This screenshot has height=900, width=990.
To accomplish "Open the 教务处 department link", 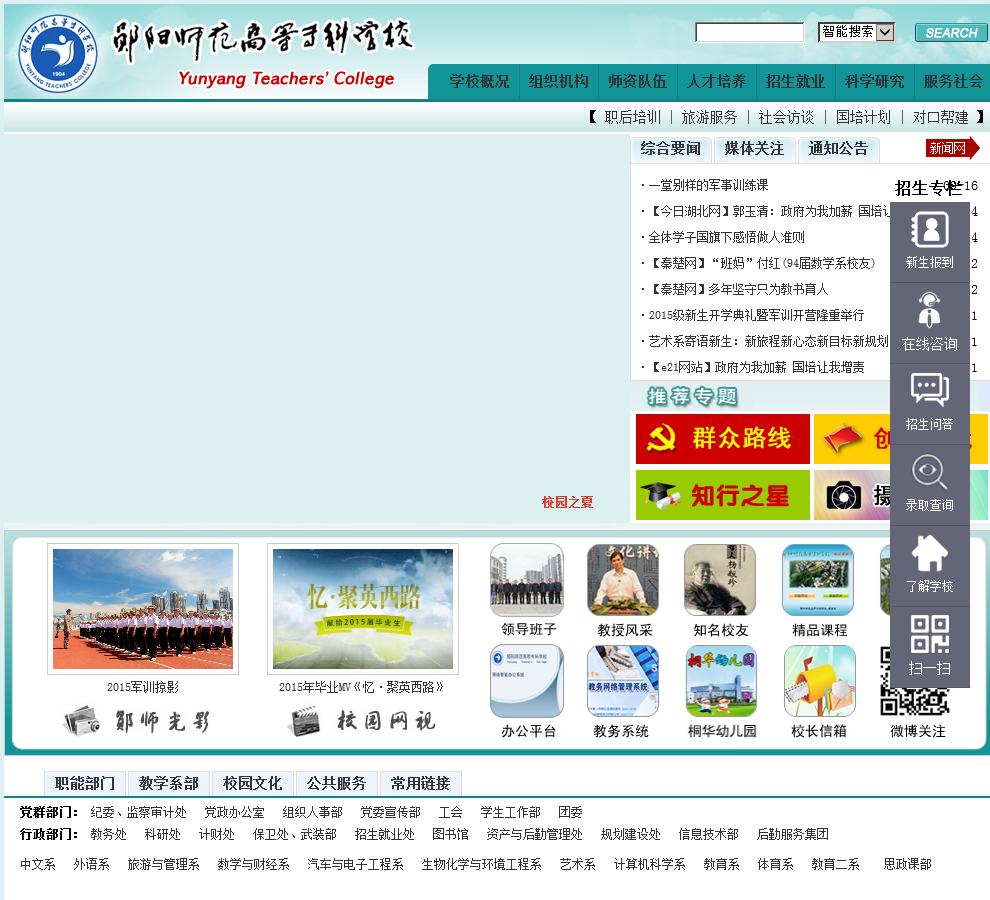I will pos(109,834).
